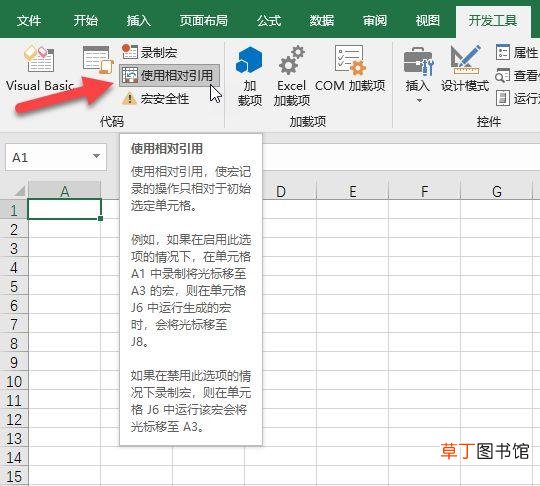Click cell A9
Screen dimensions: 540x486
point(64,362)
